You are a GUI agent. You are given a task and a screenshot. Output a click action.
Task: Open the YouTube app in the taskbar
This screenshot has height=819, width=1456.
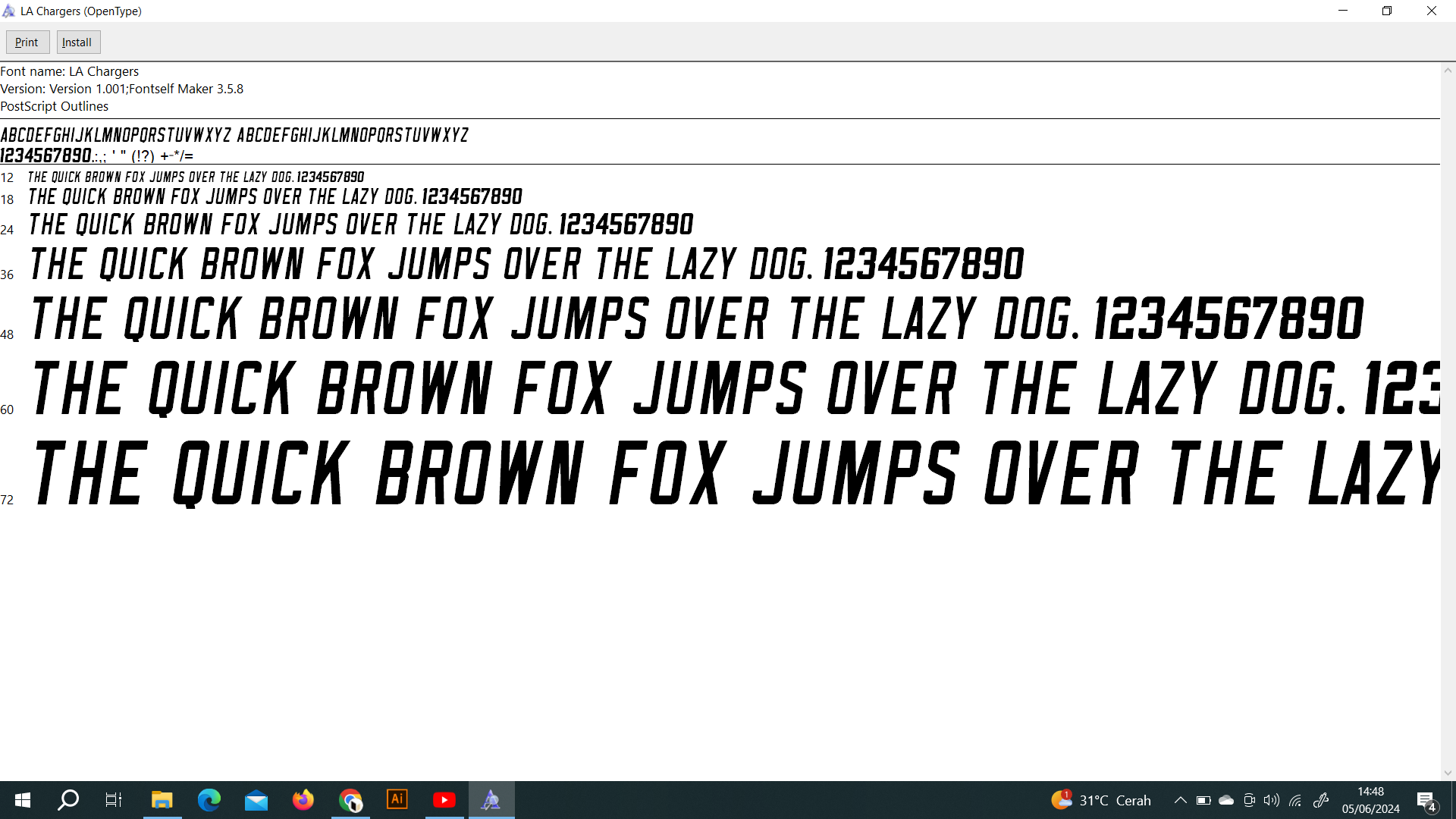tap(444, 800)
